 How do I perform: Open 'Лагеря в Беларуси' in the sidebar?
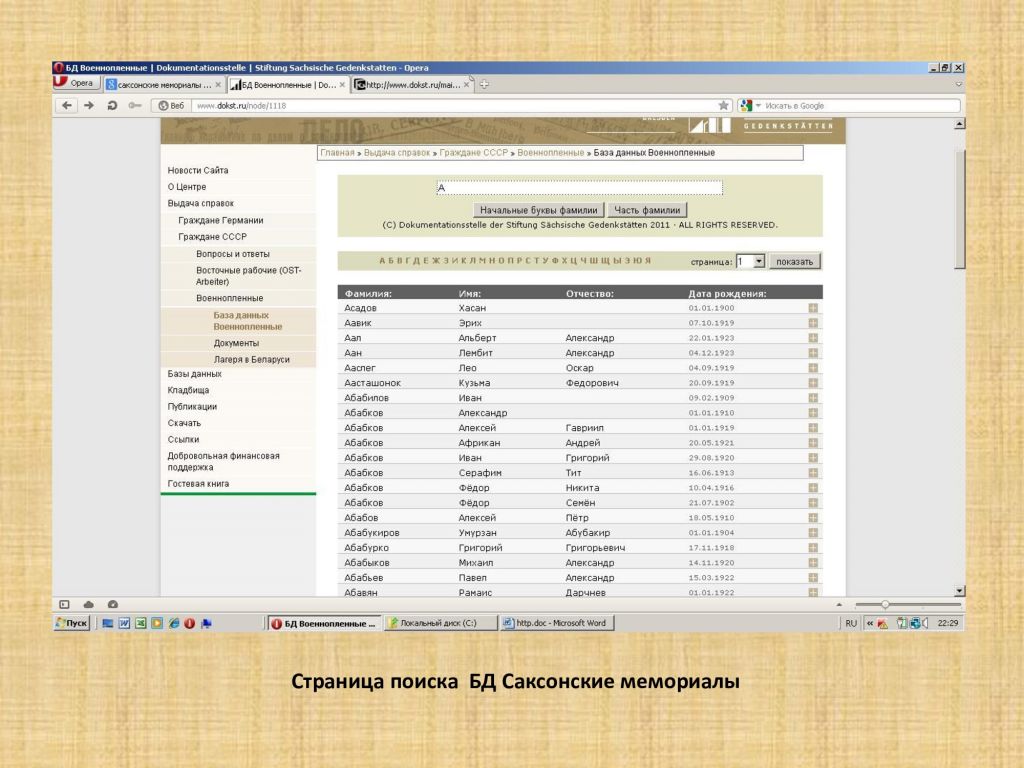tap(251, 359)
